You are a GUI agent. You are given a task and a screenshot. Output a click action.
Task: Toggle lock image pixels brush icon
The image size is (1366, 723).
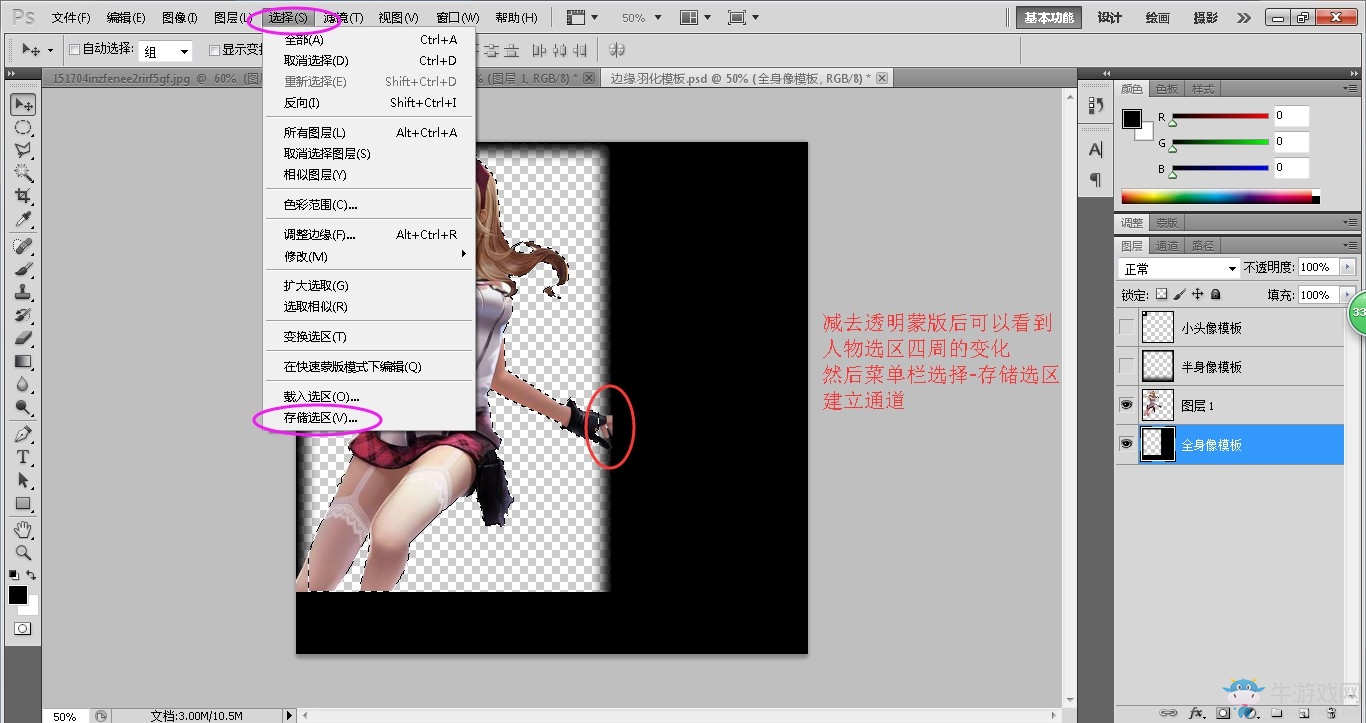[1179, 295]
